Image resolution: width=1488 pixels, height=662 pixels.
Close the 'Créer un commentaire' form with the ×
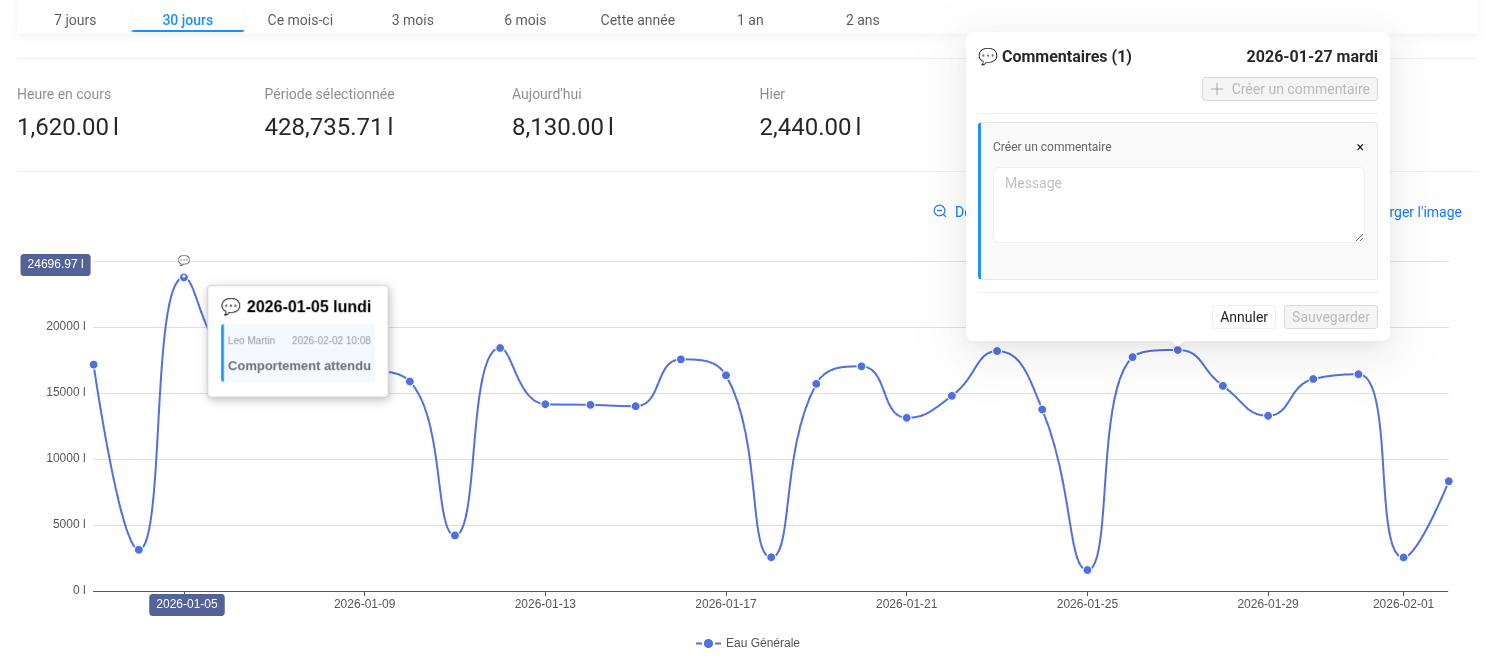(1360, 147)
